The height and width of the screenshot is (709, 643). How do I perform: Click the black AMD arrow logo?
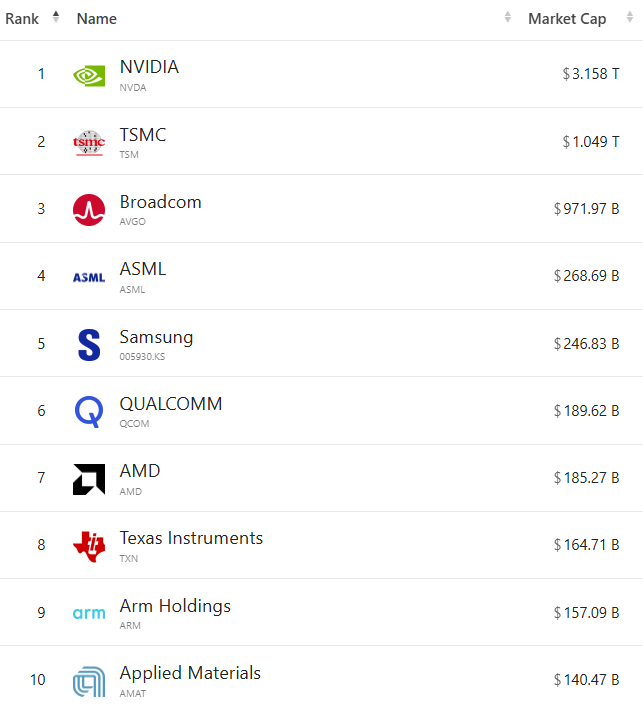coord(89,479)
